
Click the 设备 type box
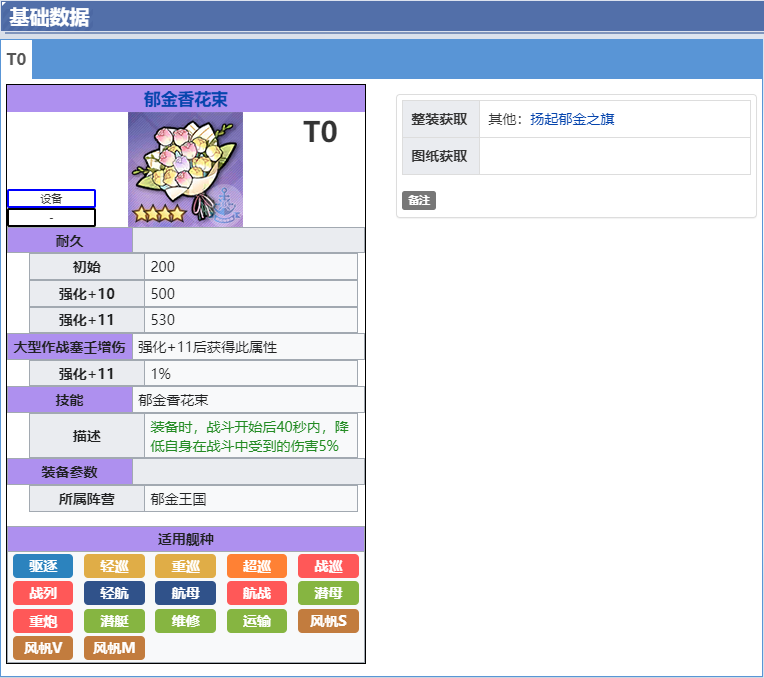[x=51, y=199]
